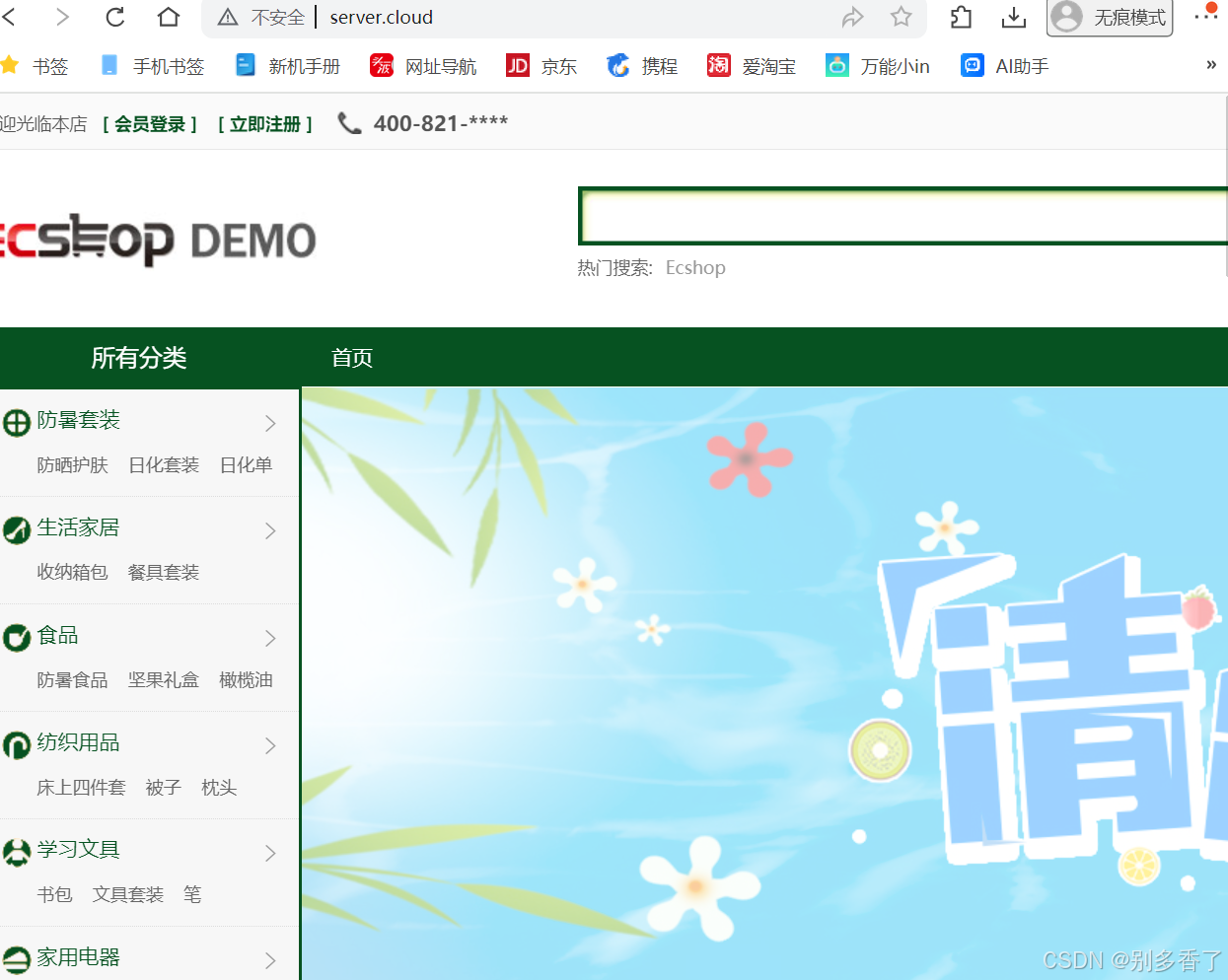Screen dimensions: 1228x980
Task: Open 餐具套装 subcategory
Action: coord(164,572)
